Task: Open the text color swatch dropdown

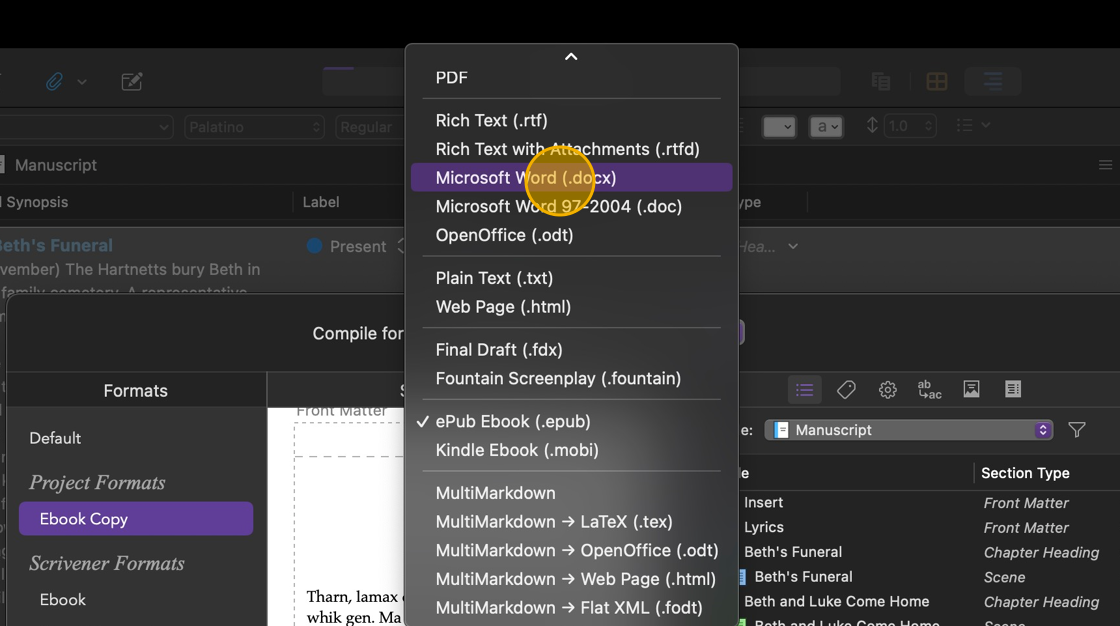Action: (779, 127)
